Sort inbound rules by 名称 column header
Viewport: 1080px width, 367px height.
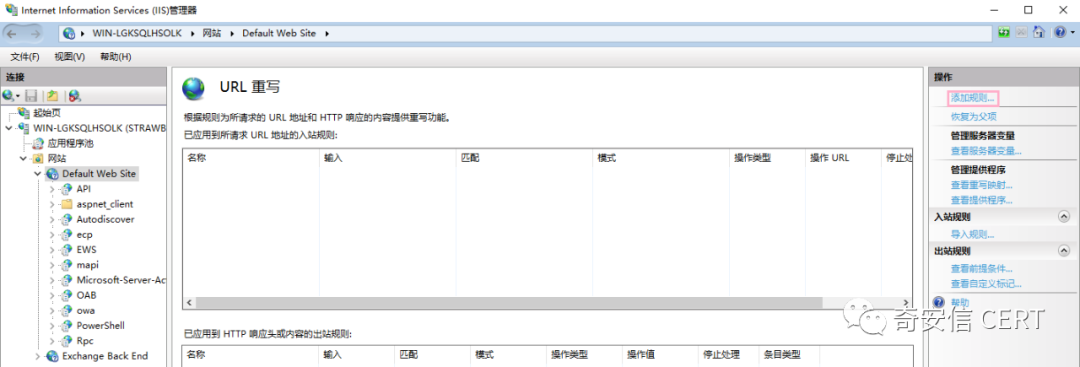(251, 158)
